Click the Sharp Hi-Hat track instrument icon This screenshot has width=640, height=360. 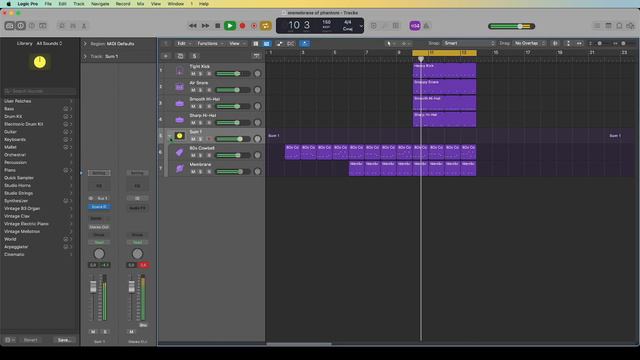(180, 120)
